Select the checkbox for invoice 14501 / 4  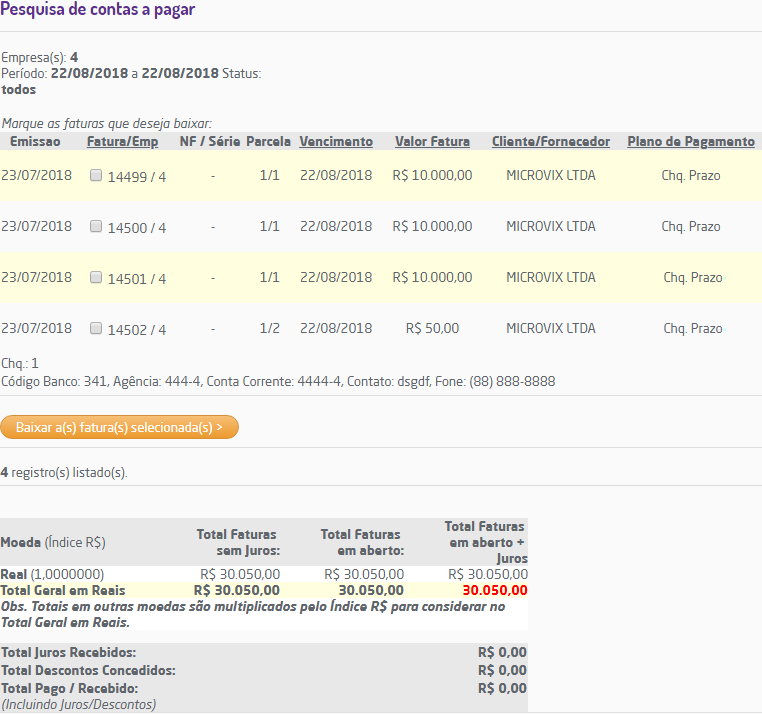click(96, 277)
